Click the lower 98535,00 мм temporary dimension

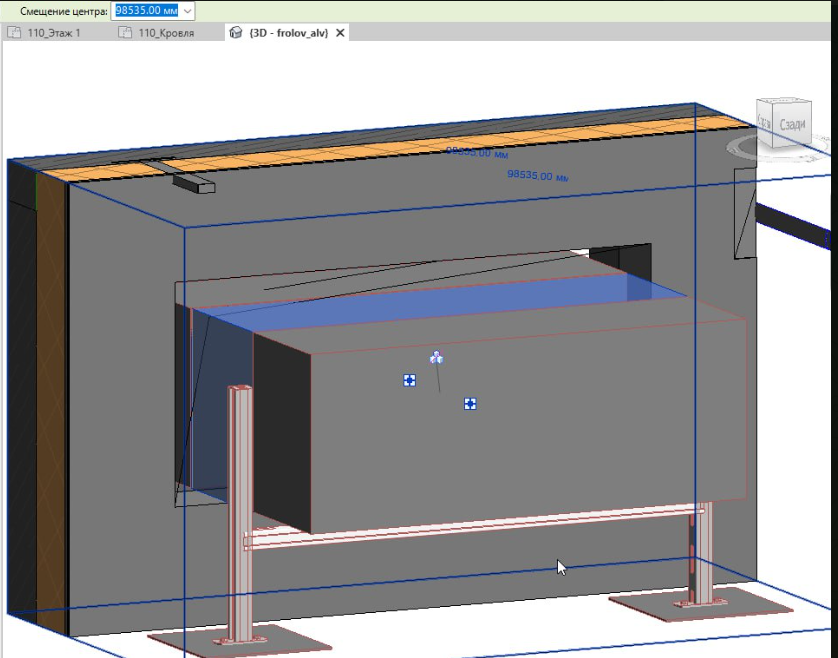coord(538,175)
